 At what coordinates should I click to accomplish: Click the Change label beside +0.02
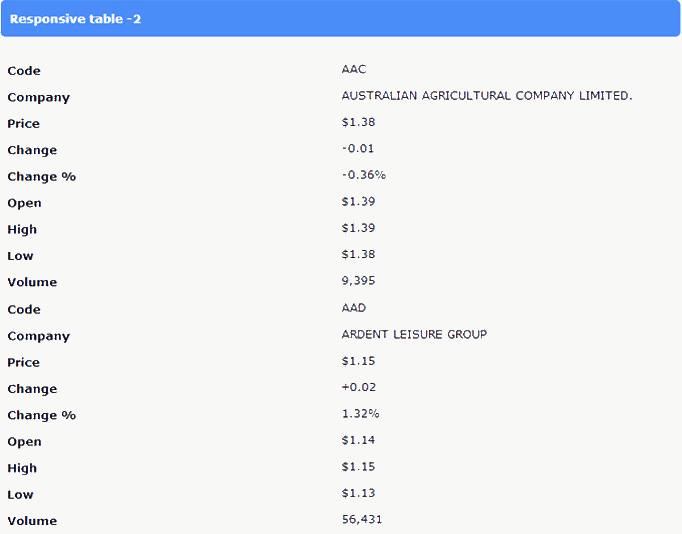point(32,389)
